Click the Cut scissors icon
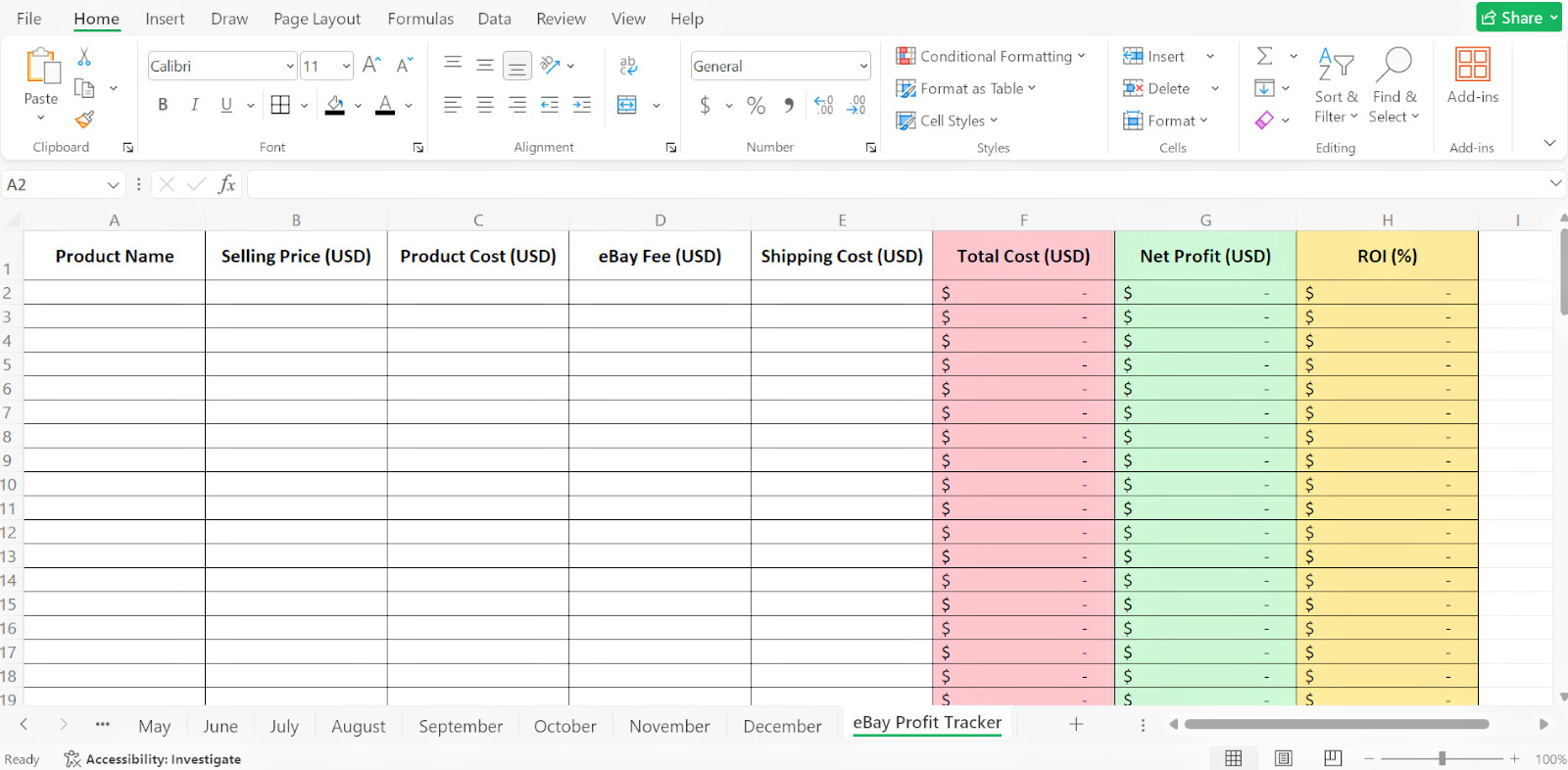 pyautogui.click(x=84, y=58)
